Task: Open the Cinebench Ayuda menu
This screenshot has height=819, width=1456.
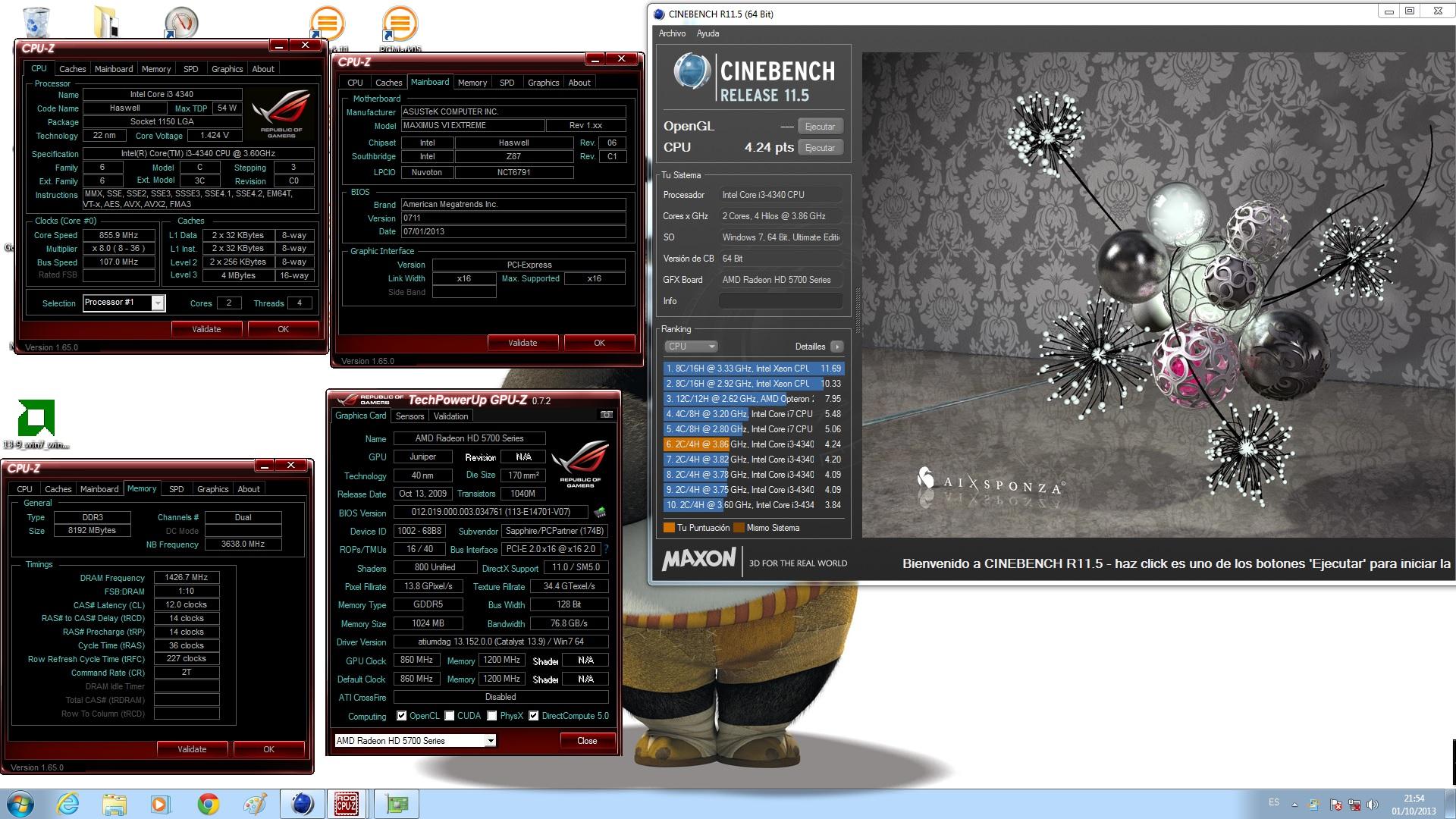Action: click(708, 33)
